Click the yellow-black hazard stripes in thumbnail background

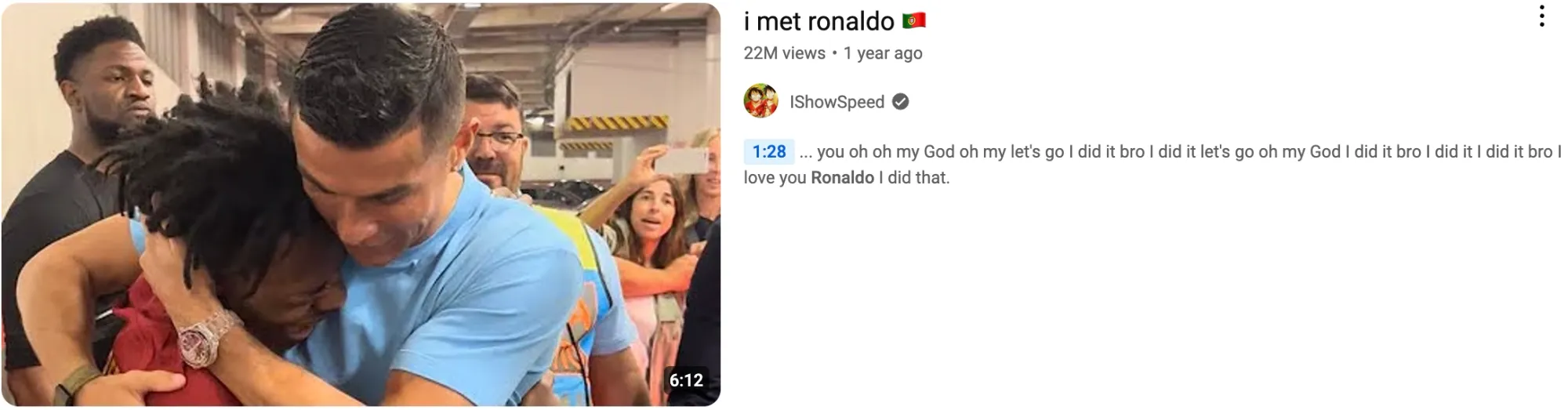(x=618, y=123)
